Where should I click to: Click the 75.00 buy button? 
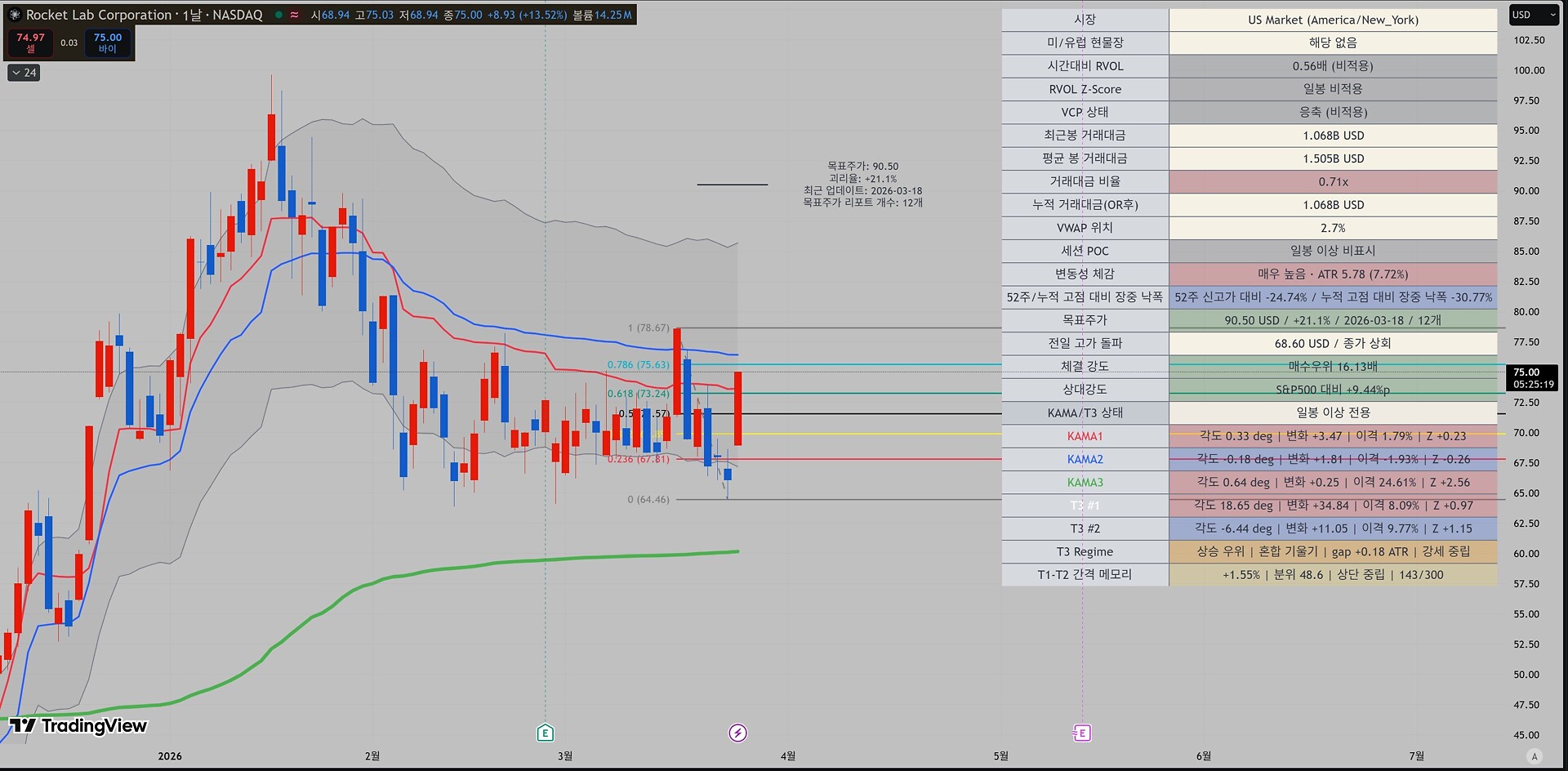[x=107, y=42]
